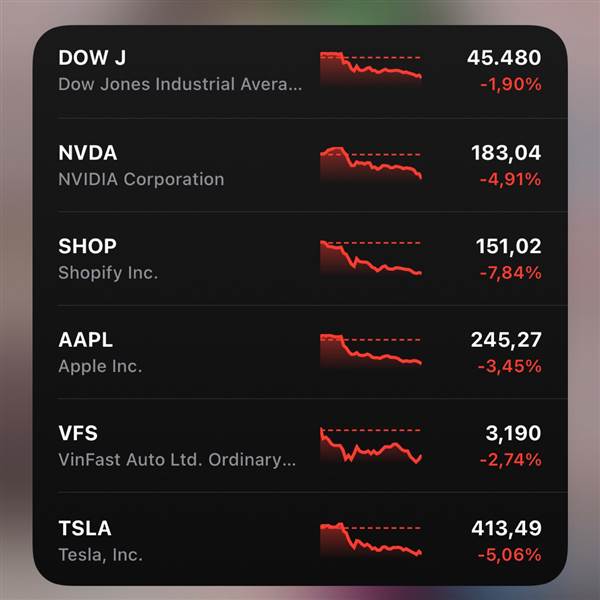Open the NVDA ticker symbol
Screen dimensions: 600x600
coord(88,153)
